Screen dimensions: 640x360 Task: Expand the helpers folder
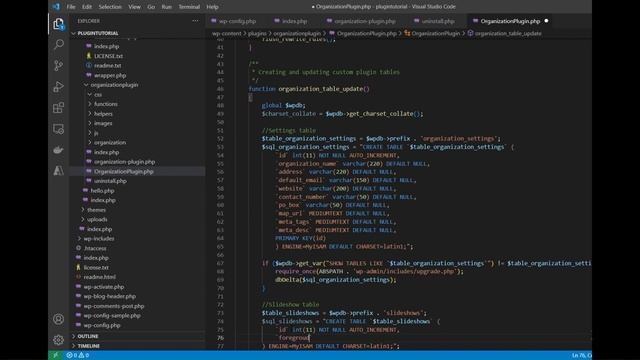(x=103, y=114)
